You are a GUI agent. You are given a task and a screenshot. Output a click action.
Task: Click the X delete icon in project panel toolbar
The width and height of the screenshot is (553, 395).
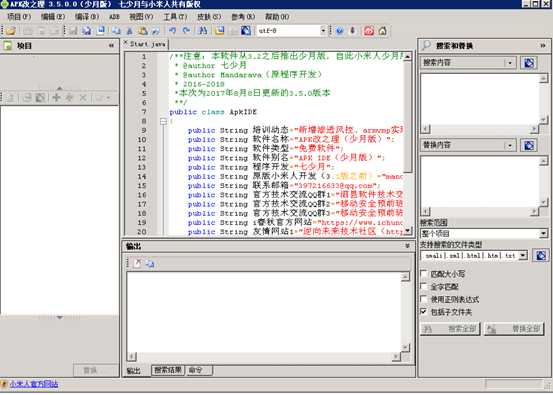click(x=83, y=97)
